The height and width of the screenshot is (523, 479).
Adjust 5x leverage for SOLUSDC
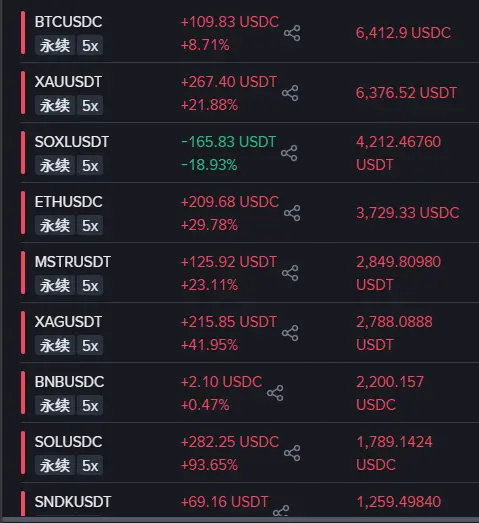tap(90, 465)
